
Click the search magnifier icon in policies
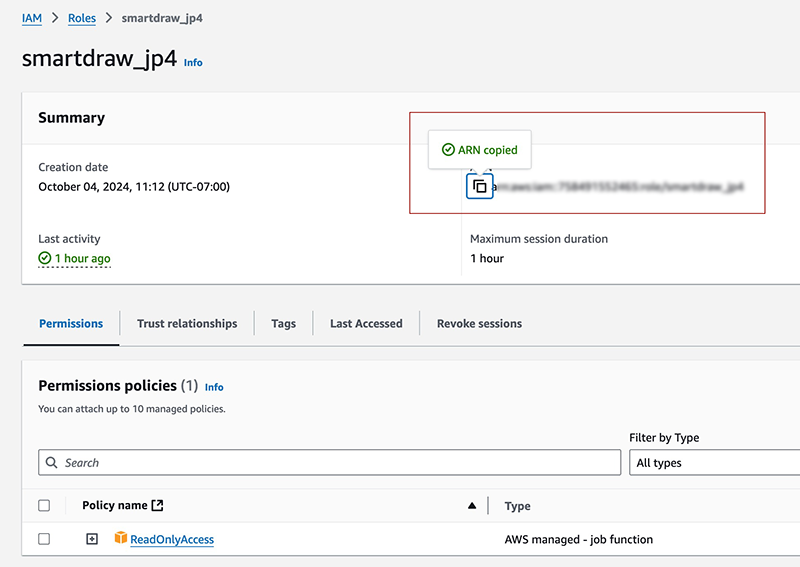pyautogui.click(x=51, y=462)
